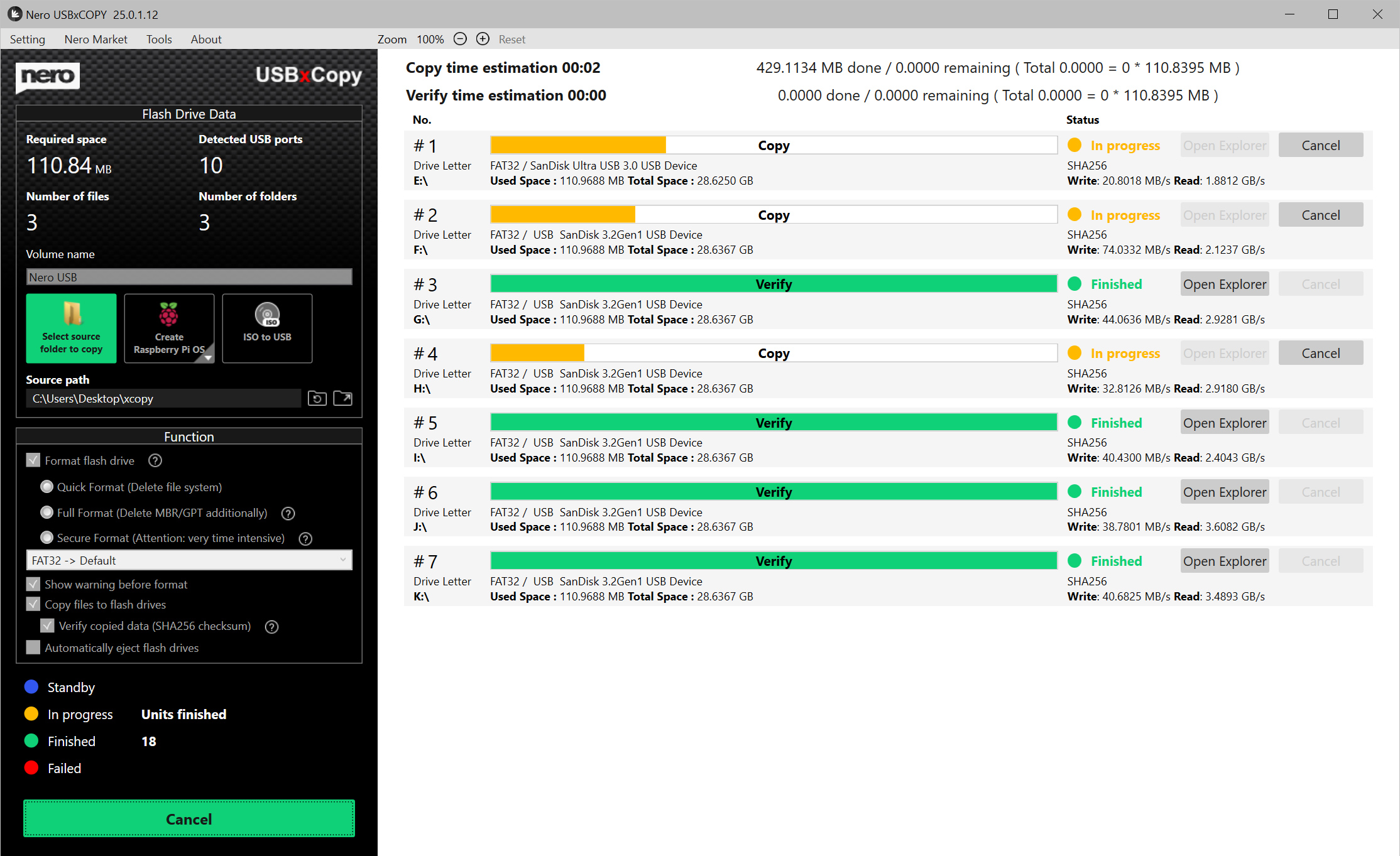This screenshot has width=1400, height=856.
Task: Click help icon beside Secure Format option
Action: pos(305,539)
